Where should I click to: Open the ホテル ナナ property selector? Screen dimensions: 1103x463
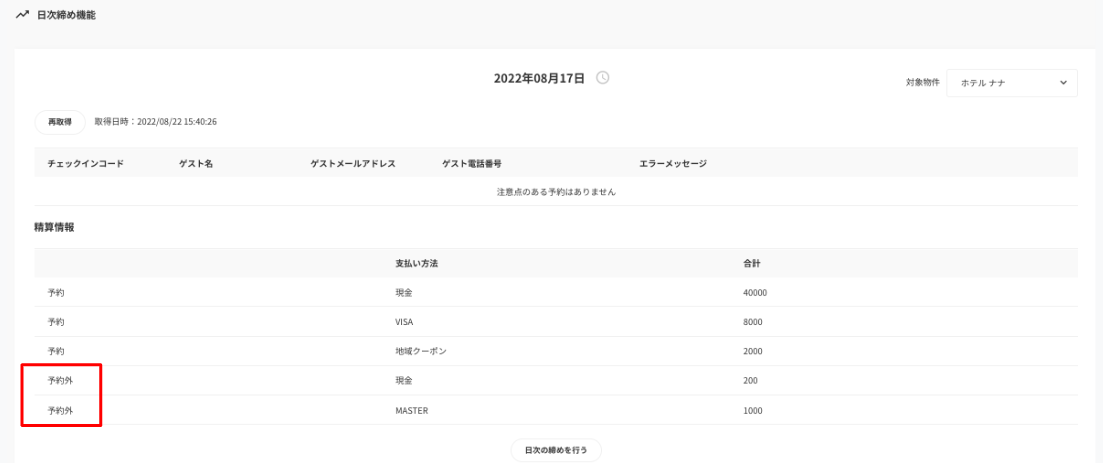(x=1010, y=83)
